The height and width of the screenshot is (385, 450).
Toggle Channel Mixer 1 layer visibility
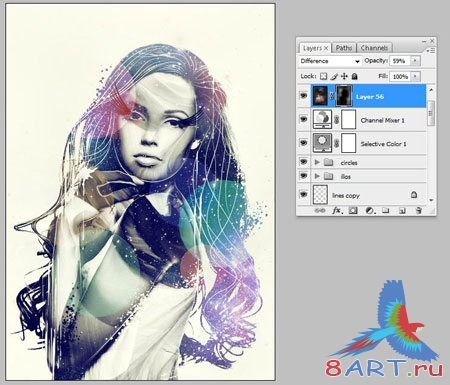(303, 119)
